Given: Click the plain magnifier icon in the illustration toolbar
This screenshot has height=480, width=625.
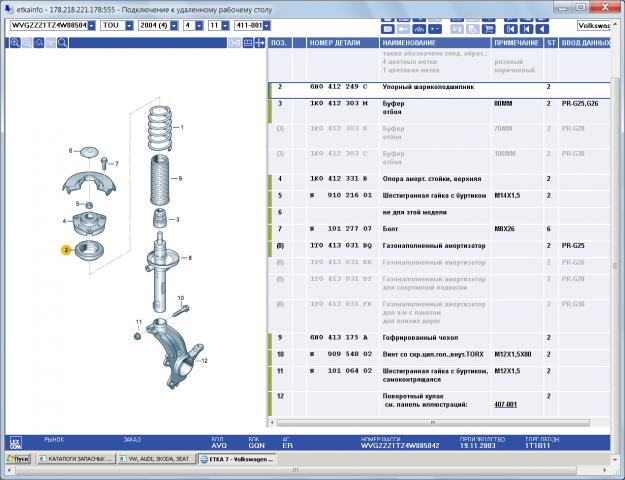Looking at the screenshot, I should pyautogui.click(x=63, y=43).
